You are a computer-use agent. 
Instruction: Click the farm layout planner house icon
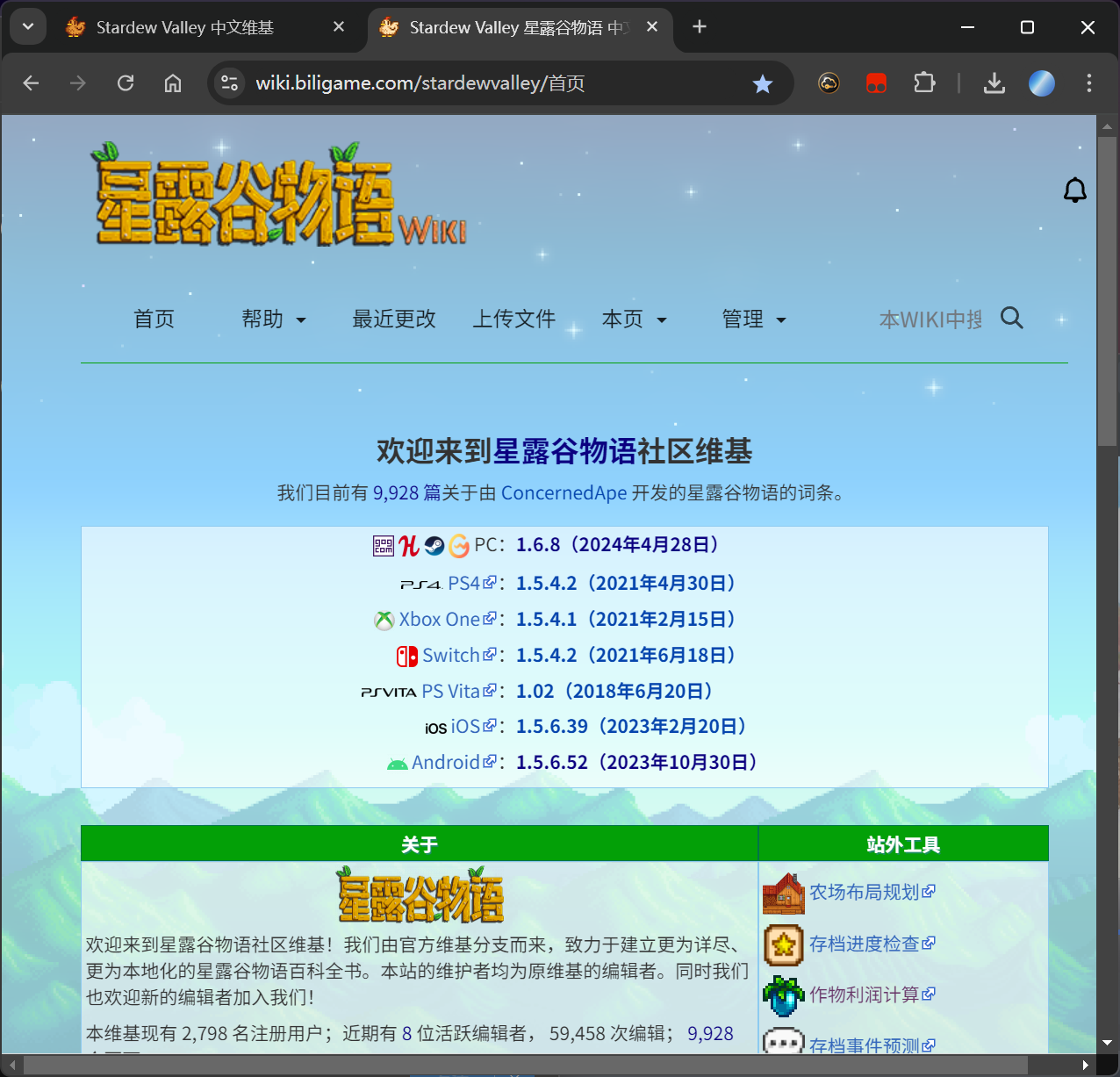(783, 894)
